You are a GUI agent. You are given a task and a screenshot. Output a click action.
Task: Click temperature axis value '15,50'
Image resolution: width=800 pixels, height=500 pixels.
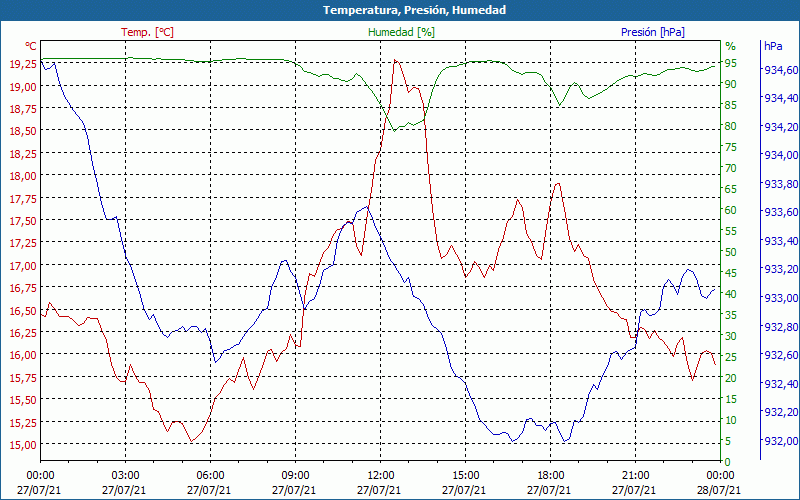tap(23, 399)
